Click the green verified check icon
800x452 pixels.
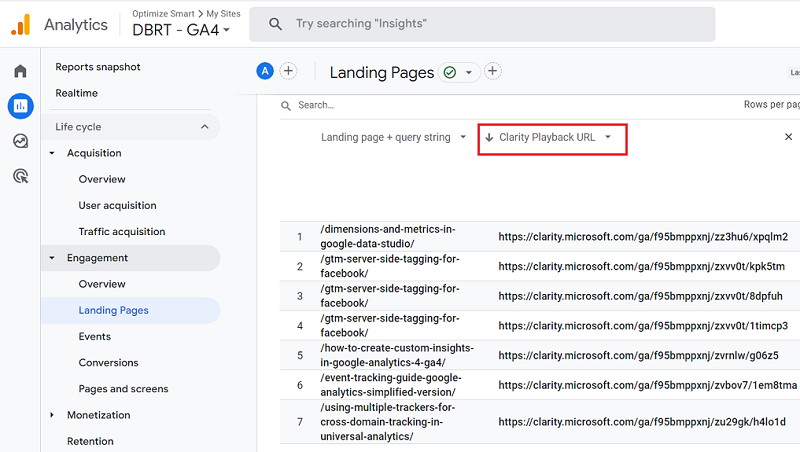pyautogui.click(x=450, y=72)
